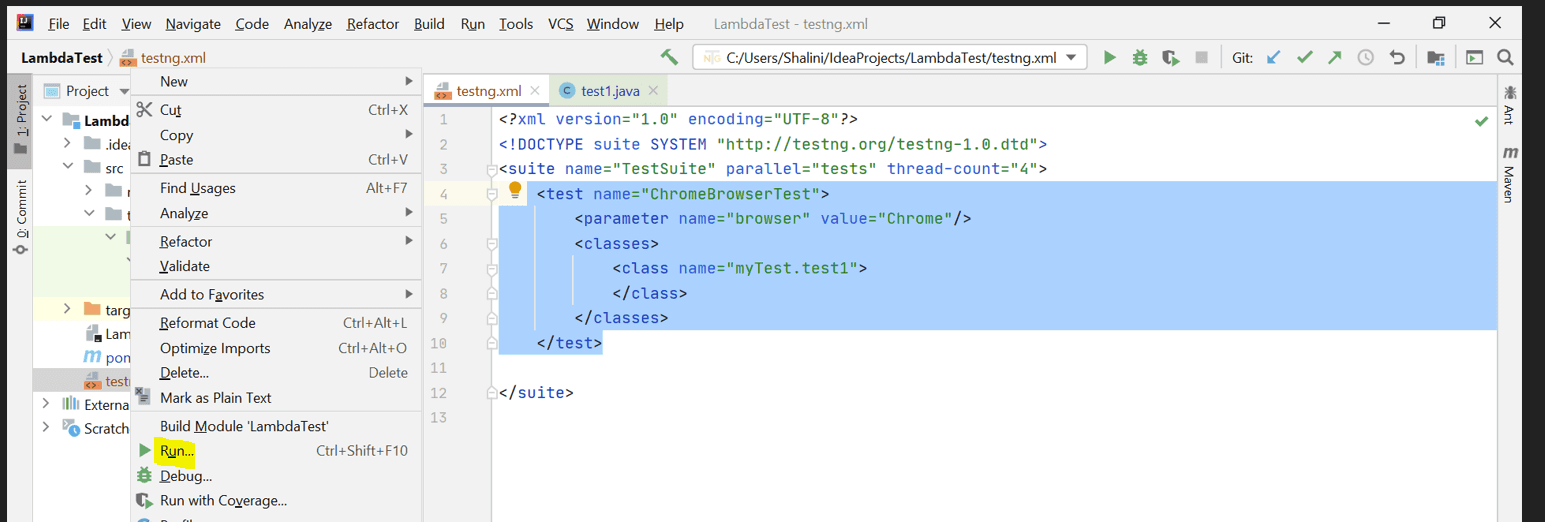
Task: Choose Run... from the context menu
Action: tap(276, 451)
